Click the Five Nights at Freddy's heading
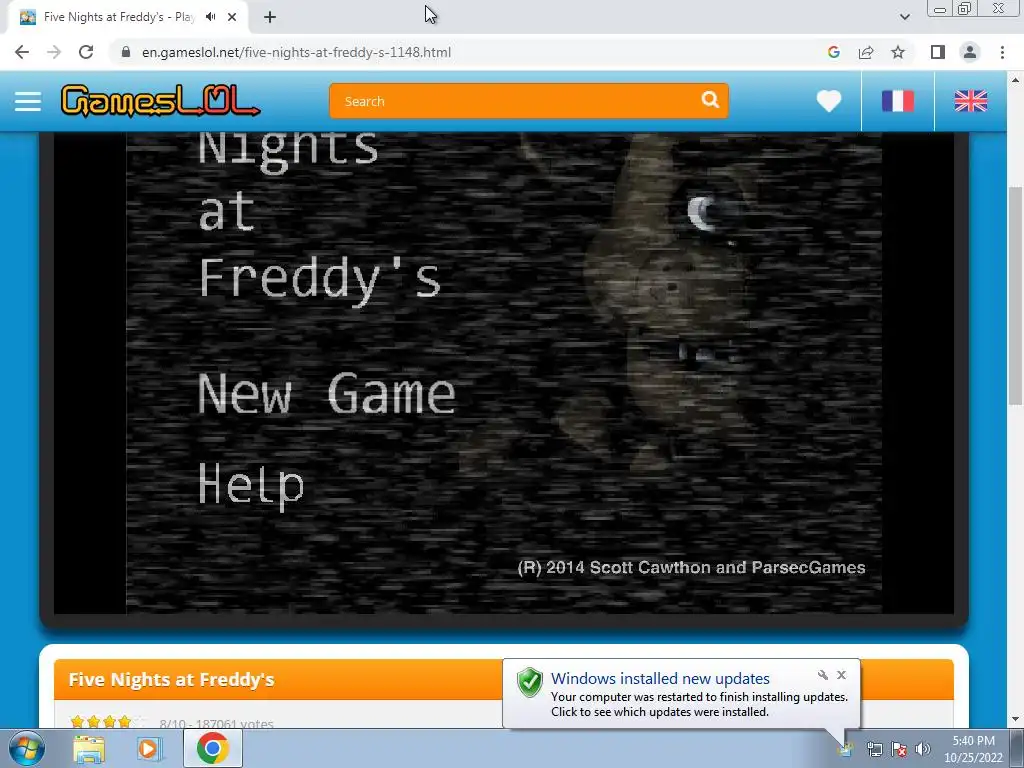The width and height of the screenshot is (1024, 768). (171, 680)
